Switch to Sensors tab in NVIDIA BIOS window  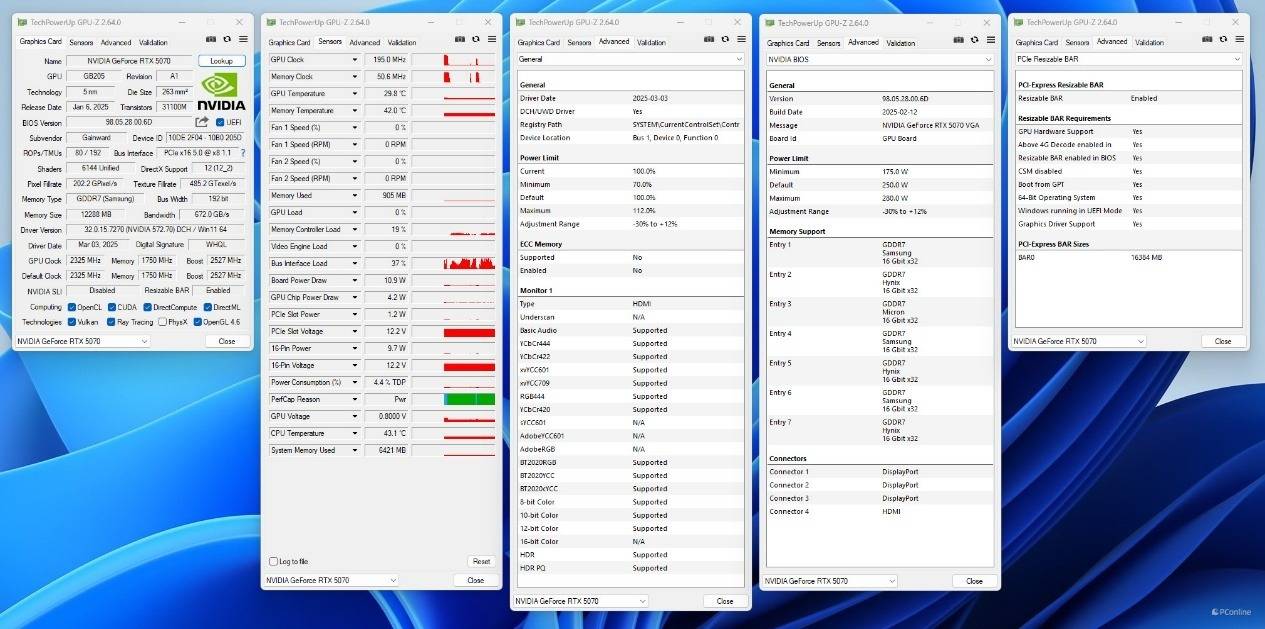828,43
